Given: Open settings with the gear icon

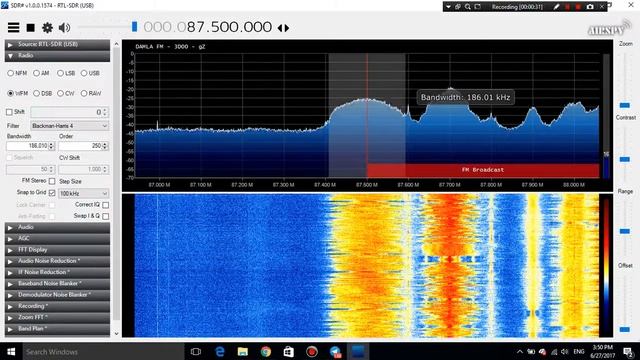Looking at the screenshot, I should [x=47, y=27].
